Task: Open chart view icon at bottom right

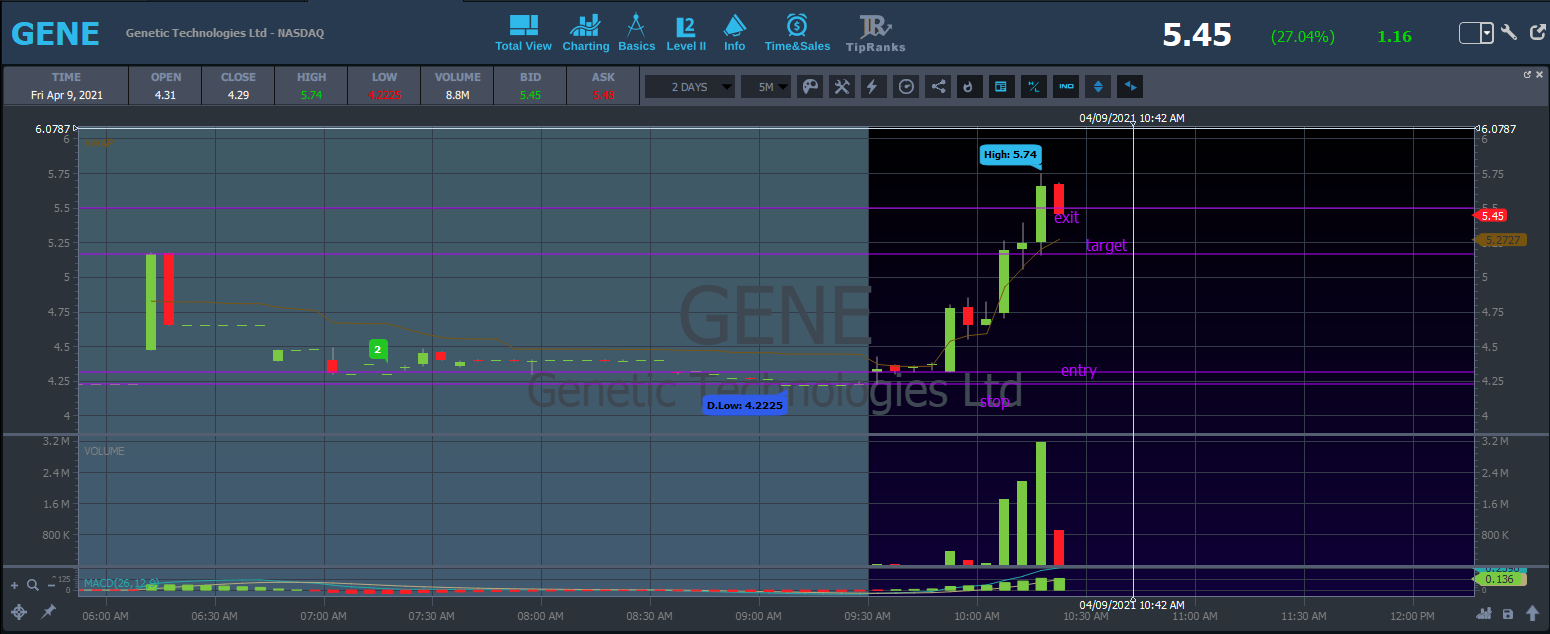Action: (1483, 614)
